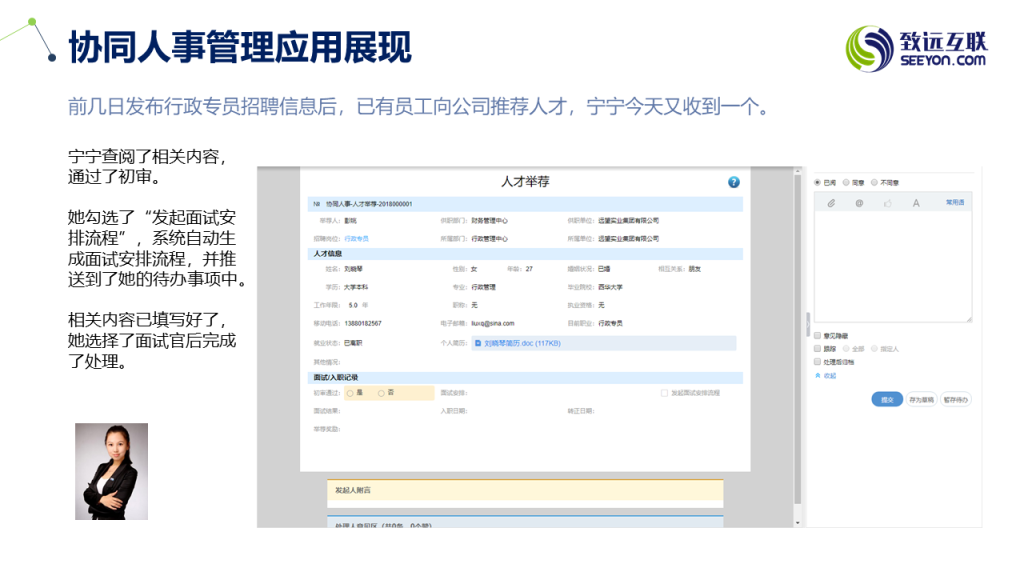Click the 存为草稿 save draft button
Viewport: 1024px width, 576px height.
click(x=921, y=399)
